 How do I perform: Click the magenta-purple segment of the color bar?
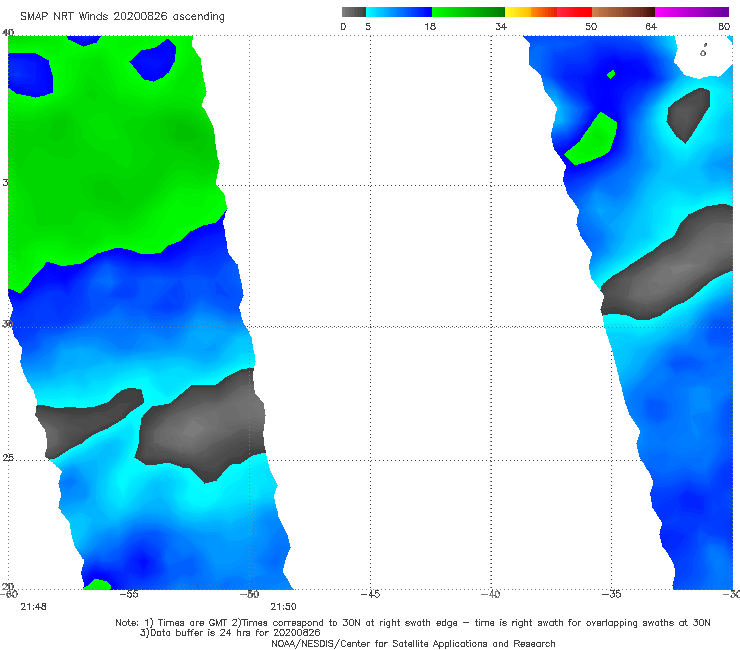[x=692, y=12]
